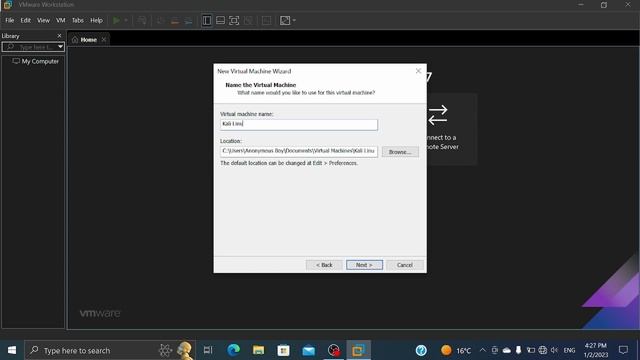Screen dimensions: 640x360
Task: Click the green Power On play icon
Action: click(x=116, y=20)
